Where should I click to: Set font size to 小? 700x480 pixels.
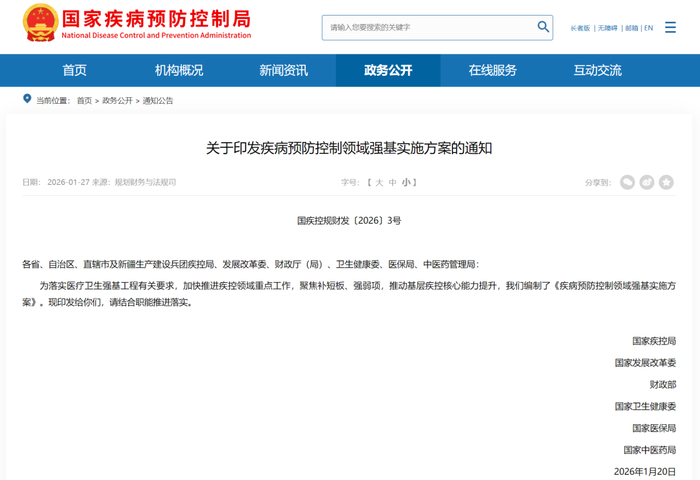click(x=406, y=182)
